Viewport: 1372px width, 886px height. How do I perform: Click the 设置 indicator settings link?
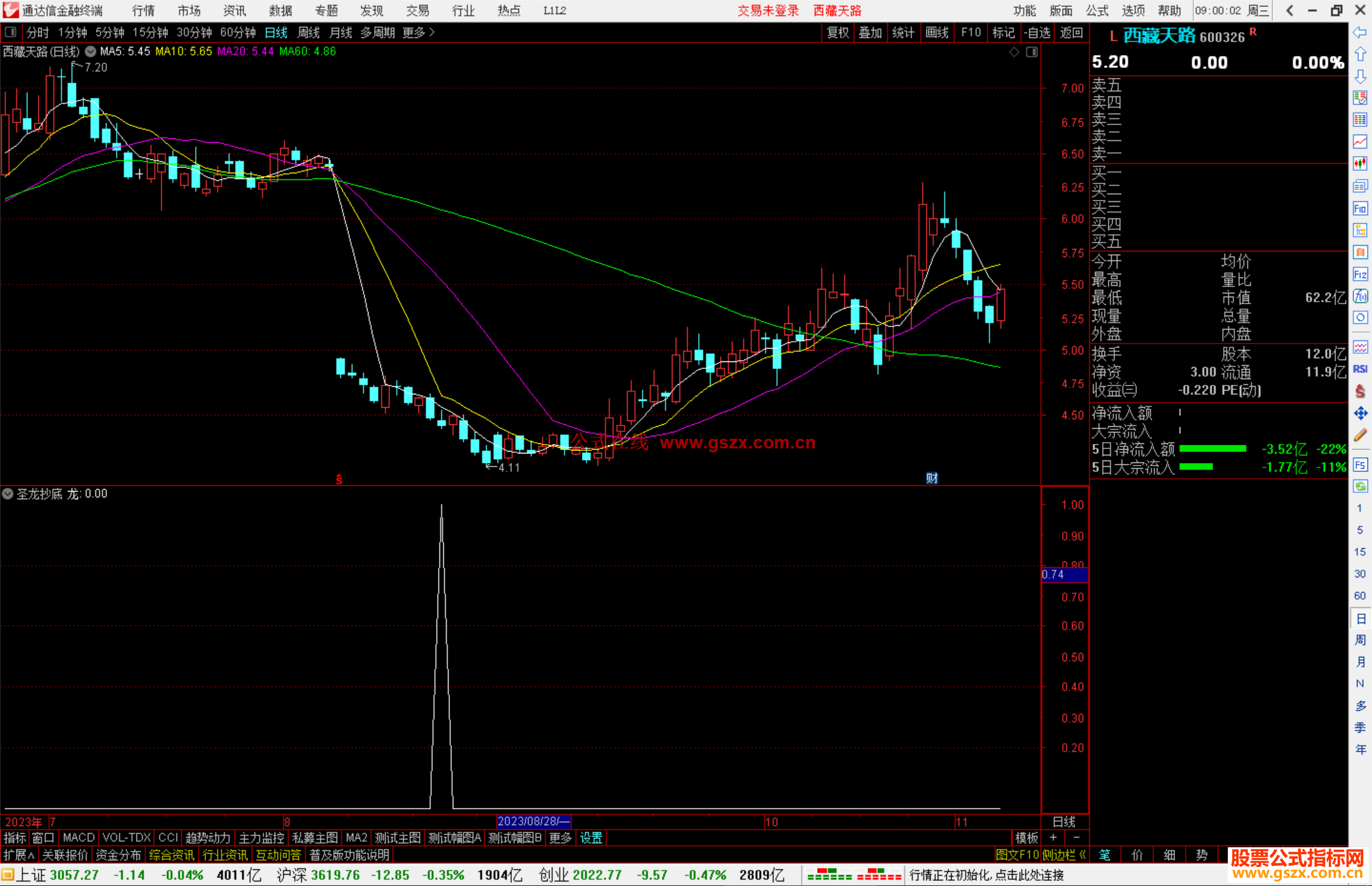(x=591, y=838)
